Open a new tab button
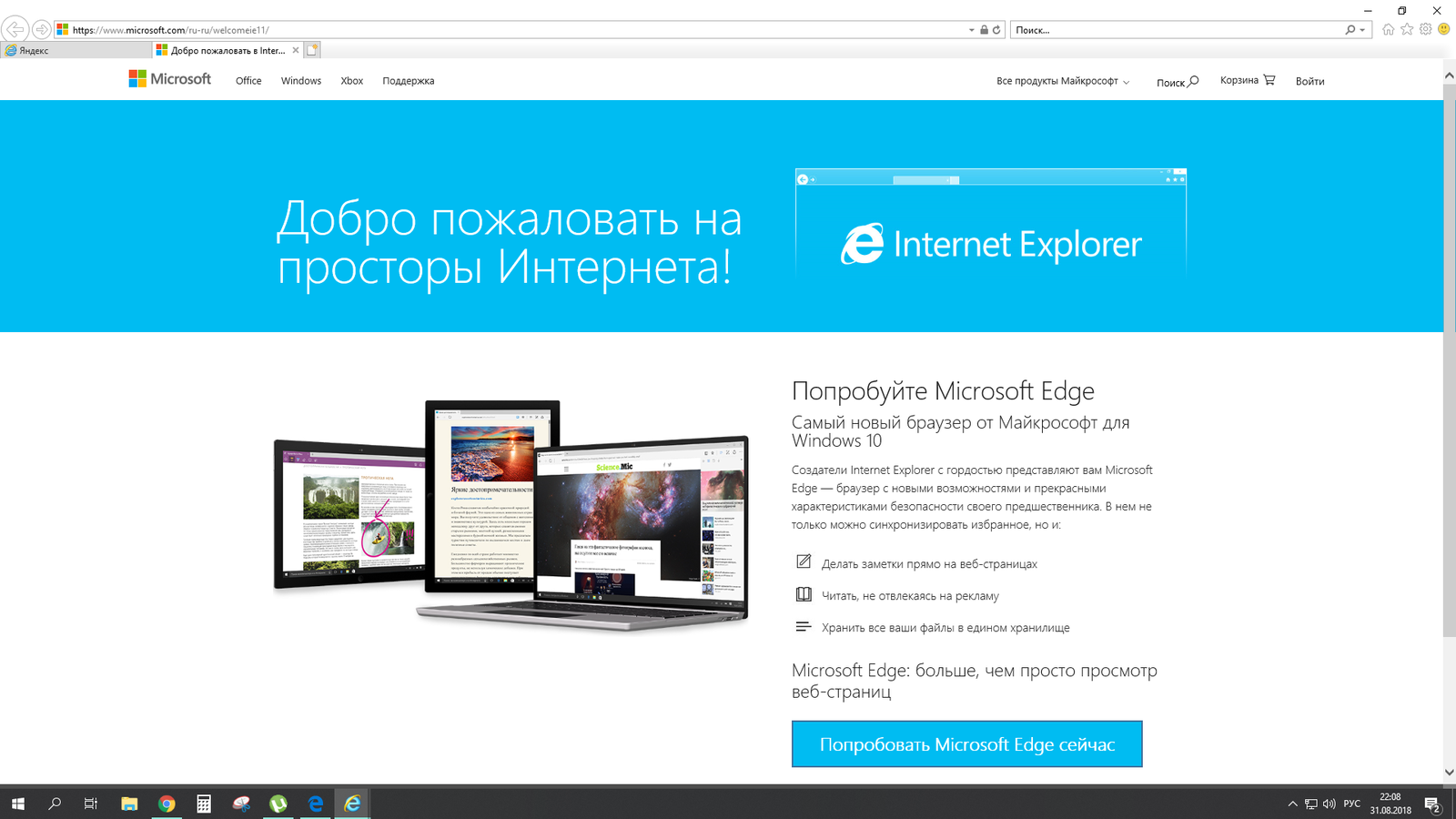 [312, 50]
